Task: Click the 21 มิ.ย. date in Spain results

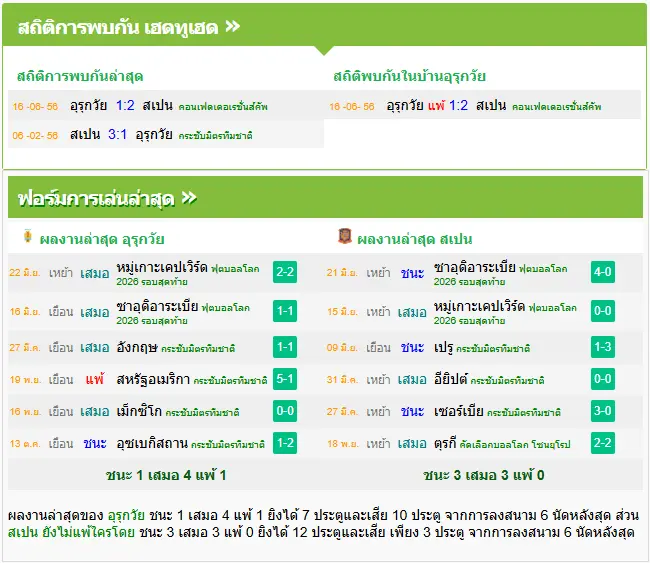Action: click(342, 273)
